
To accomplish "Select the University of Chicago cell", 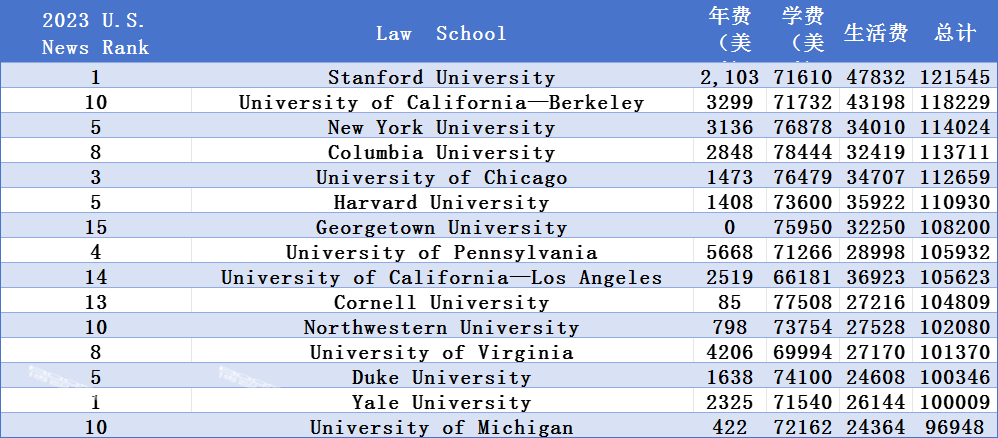I will (442, 177).
